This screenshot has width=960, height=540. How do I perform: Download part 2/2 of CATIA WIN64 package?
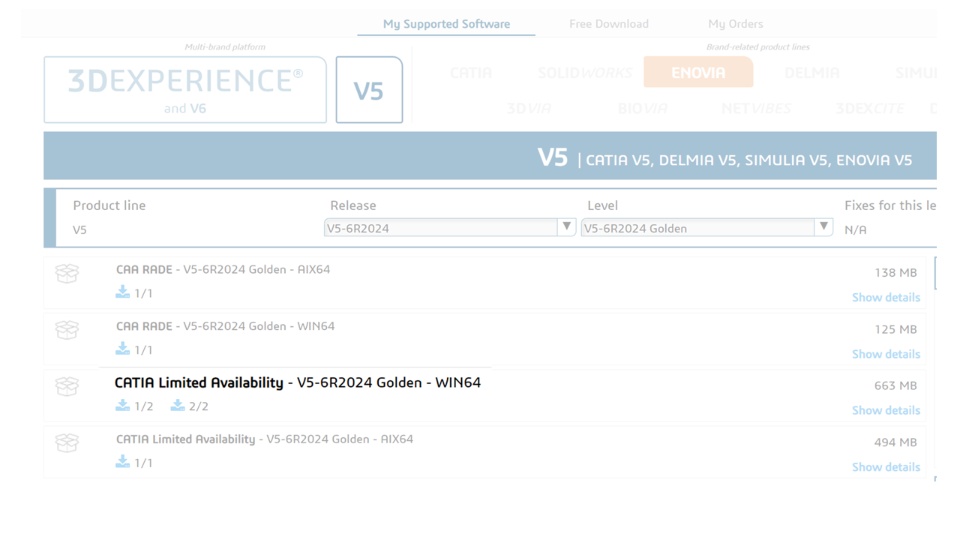(178, 405)
